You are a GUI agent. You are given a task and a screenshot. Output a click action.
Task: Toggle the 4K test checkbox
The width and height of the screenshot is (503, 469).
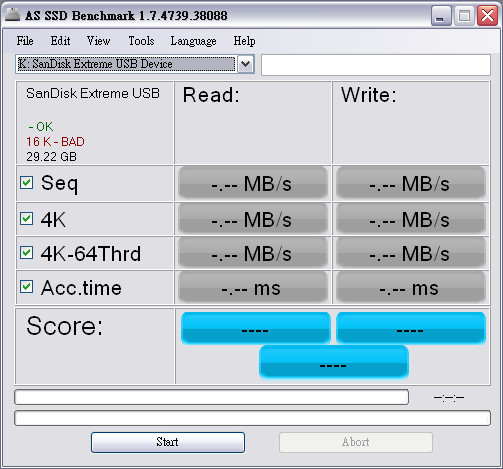[26, 219]
